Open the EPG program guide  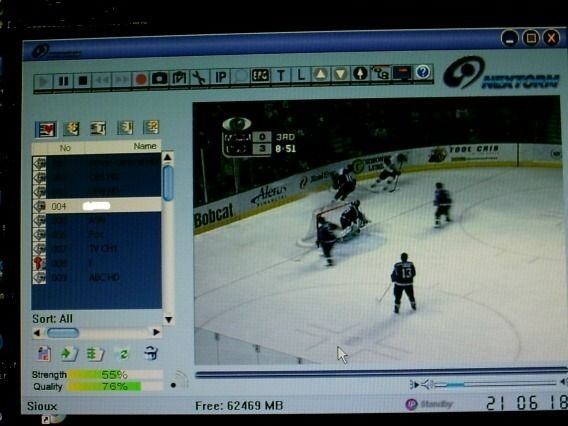260,75
